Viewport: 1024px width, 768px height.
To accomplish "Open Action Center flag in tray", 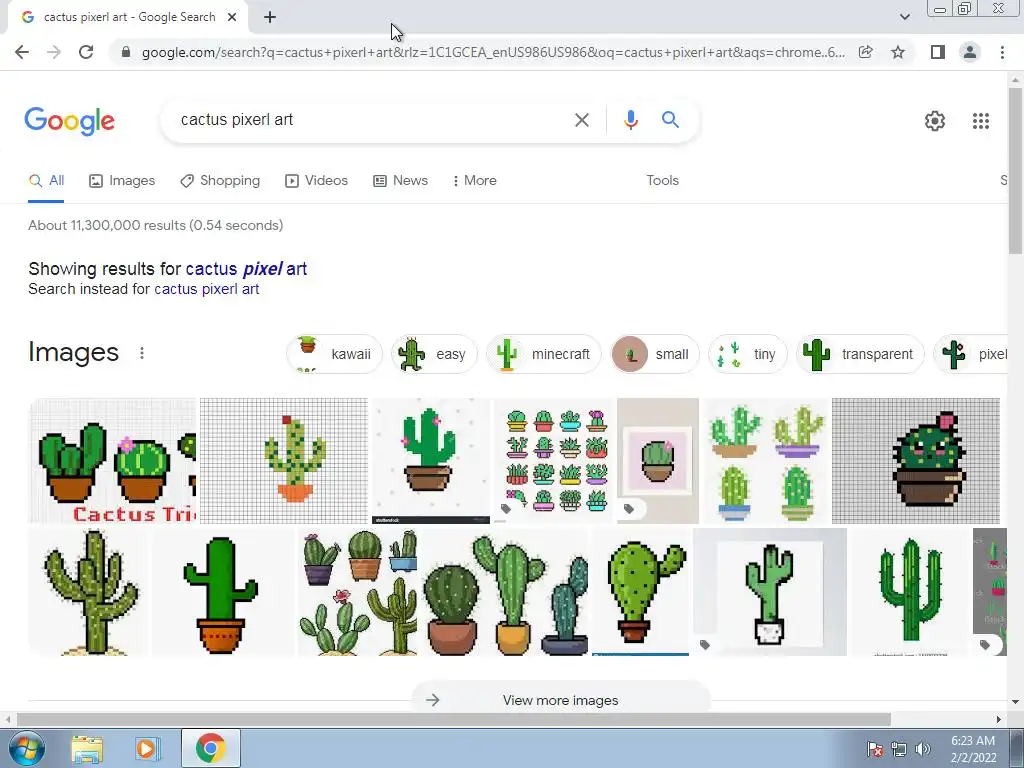I will [875, 749].
